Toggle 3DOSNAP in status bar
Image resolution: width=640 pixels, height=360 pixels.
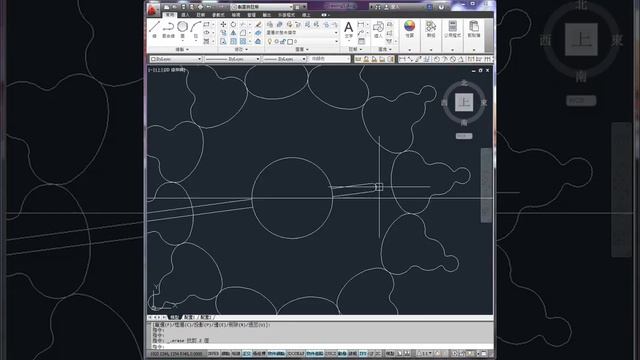[296, 353]
